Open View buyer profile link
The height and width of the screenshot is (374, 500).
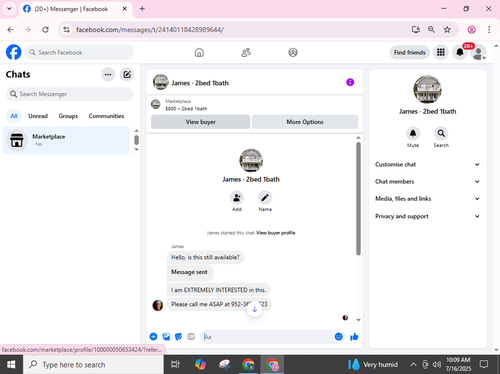coord(275,233)
